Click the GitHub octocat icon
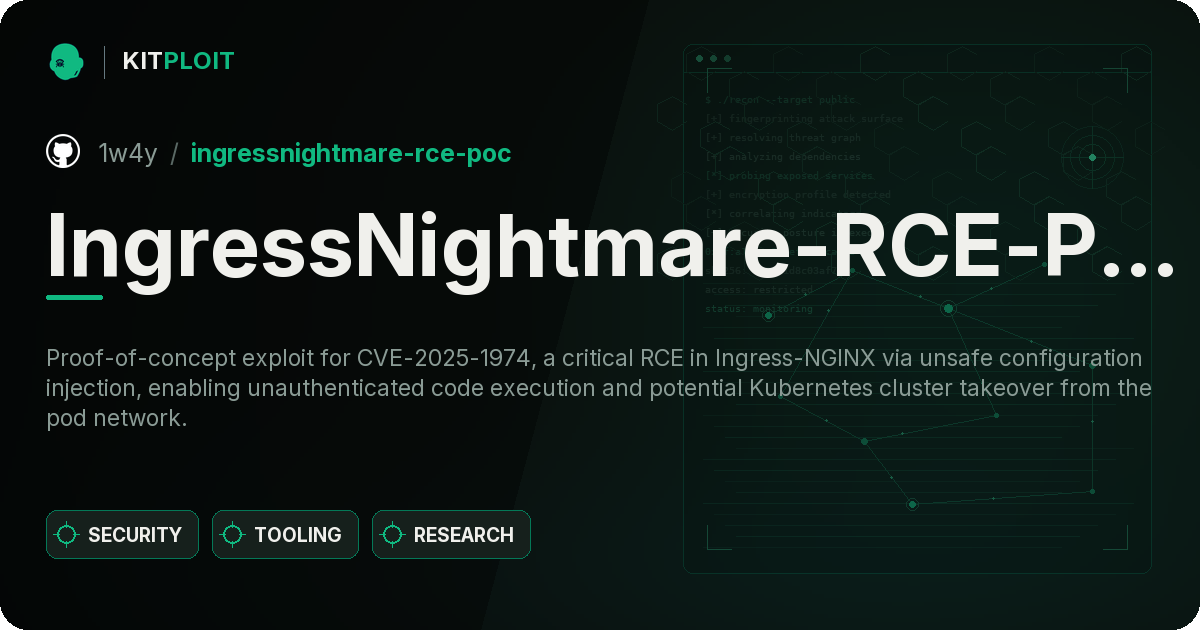1200x630 pixels. [x=63, y=152]
